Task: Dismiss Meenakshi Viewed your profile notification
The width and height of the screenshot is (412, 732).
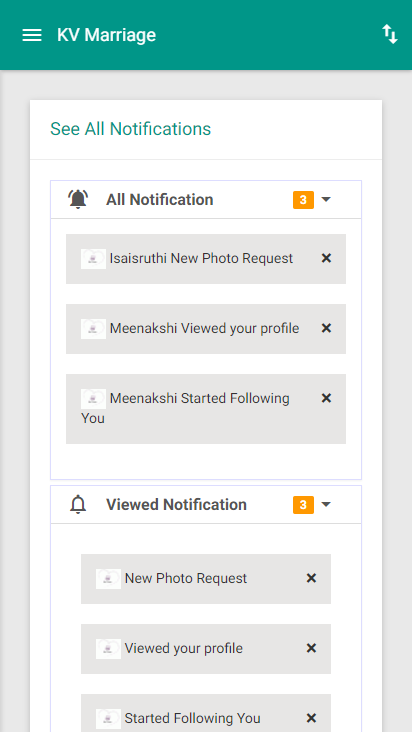Action: pos(326,328)
